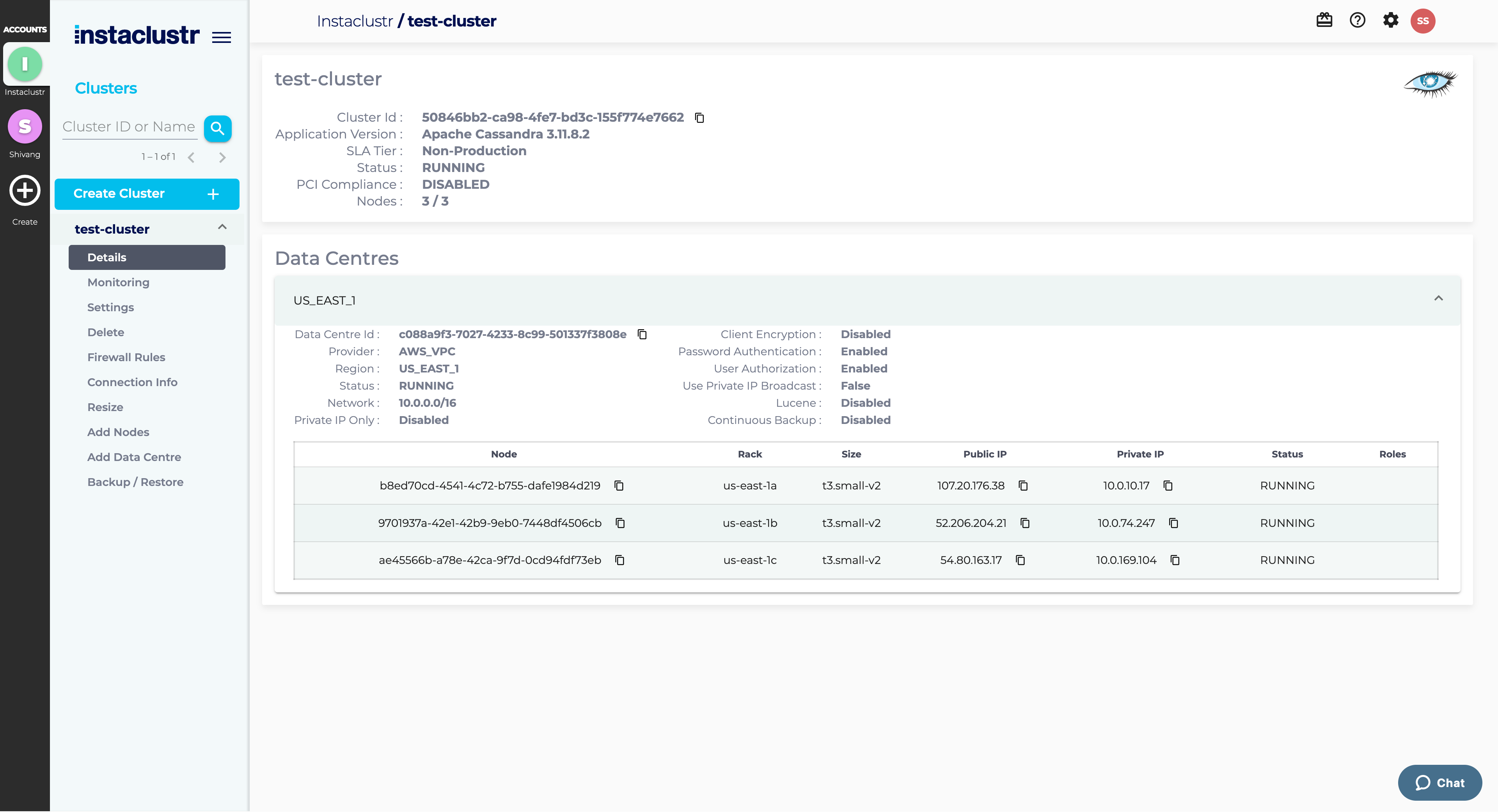Copy the Cluster Id using its copy icon
1498x812 pixels.
point(699,117)
